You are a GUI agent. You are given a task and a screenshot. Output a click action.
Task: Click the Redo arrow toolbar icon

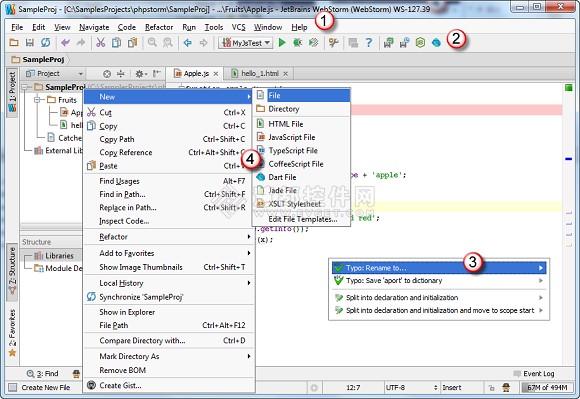click(x=81, y=43)
